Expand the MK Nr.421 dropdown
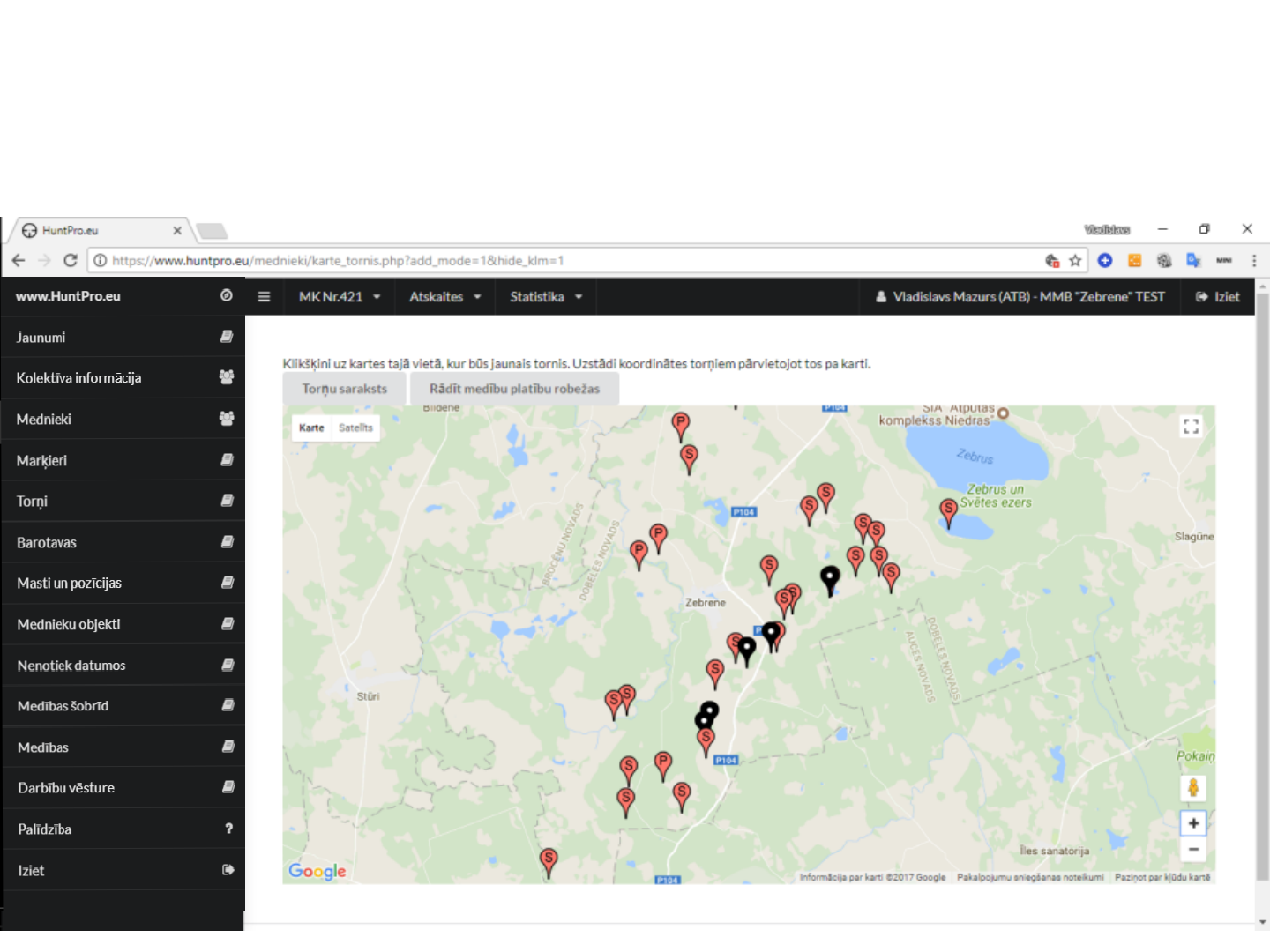The width and height of the screenshot is (1270, 952). 340,296
